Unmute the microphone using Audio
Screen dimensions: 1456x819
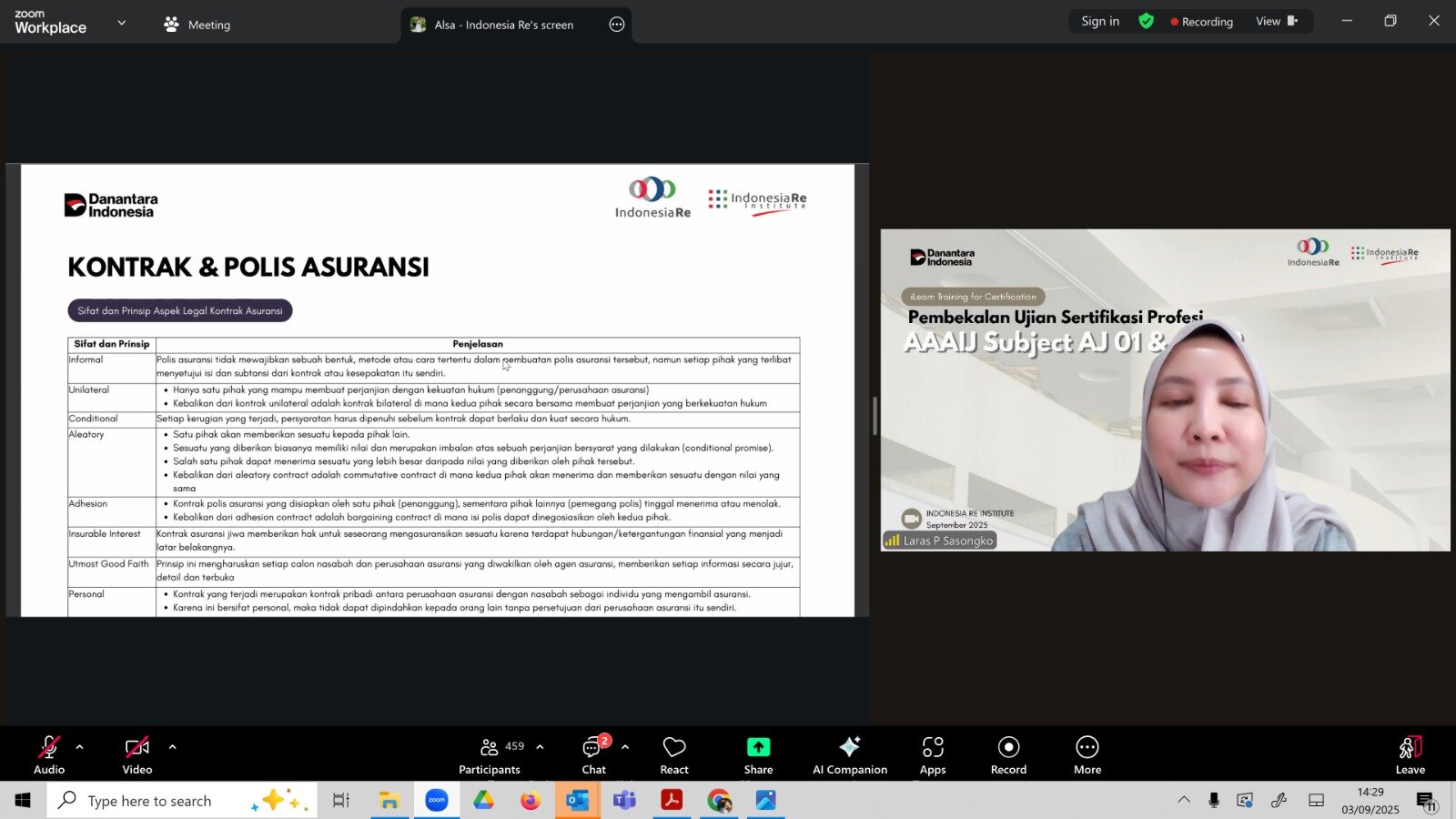(x=49, y=754)
